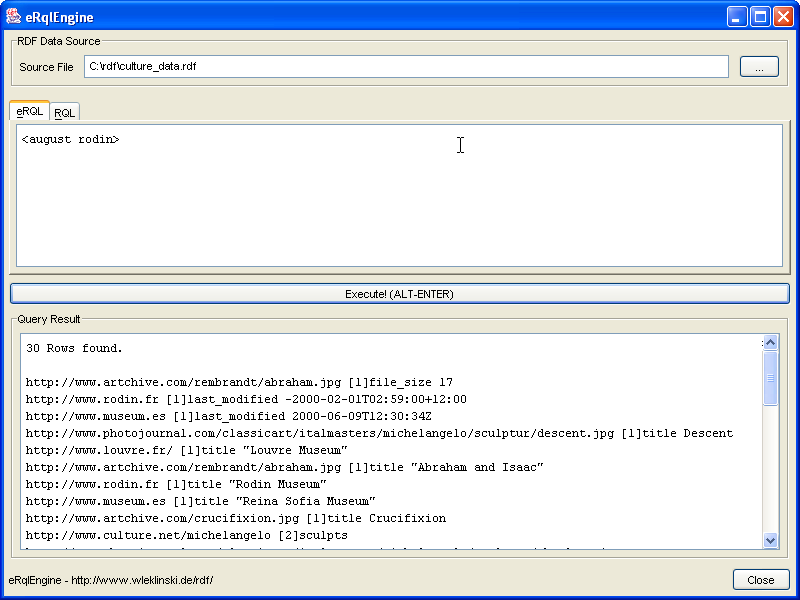Select the "Rodin Museum" title result row
Viewport: 800px width, 600px height.
coord(176,484)
